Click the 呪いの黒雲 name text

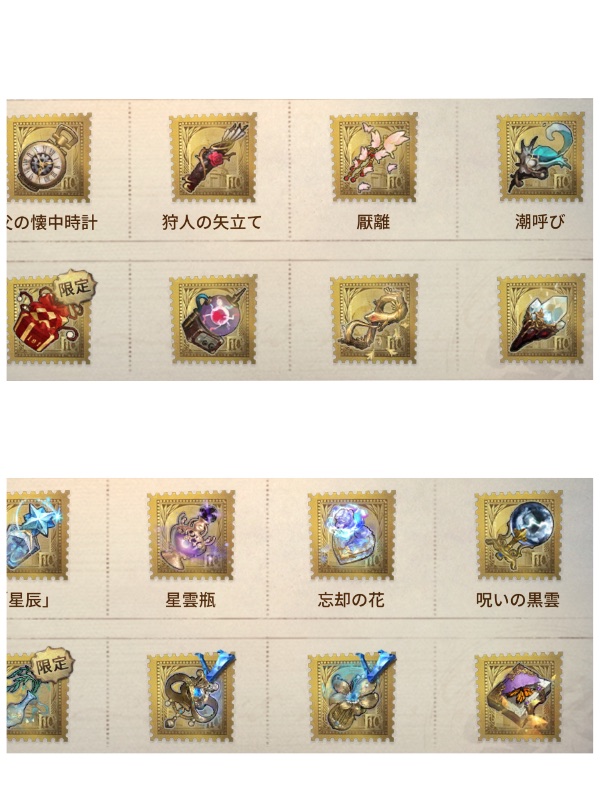(518, 600)
